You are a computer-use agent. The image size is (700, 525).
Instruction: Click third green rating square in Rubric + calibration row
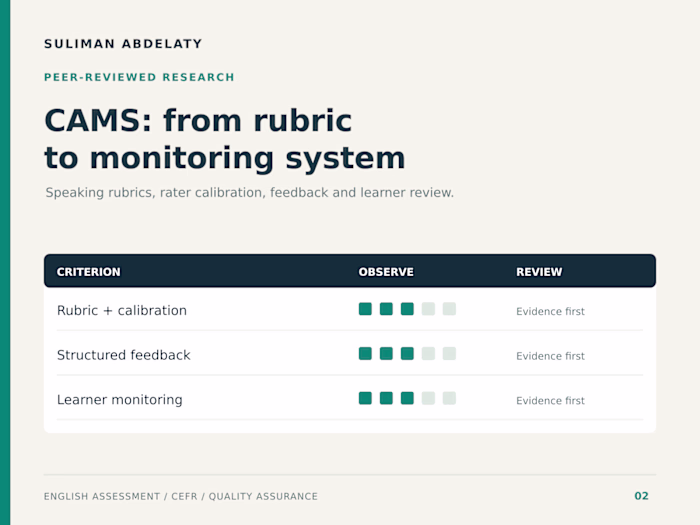coord(407,309)
